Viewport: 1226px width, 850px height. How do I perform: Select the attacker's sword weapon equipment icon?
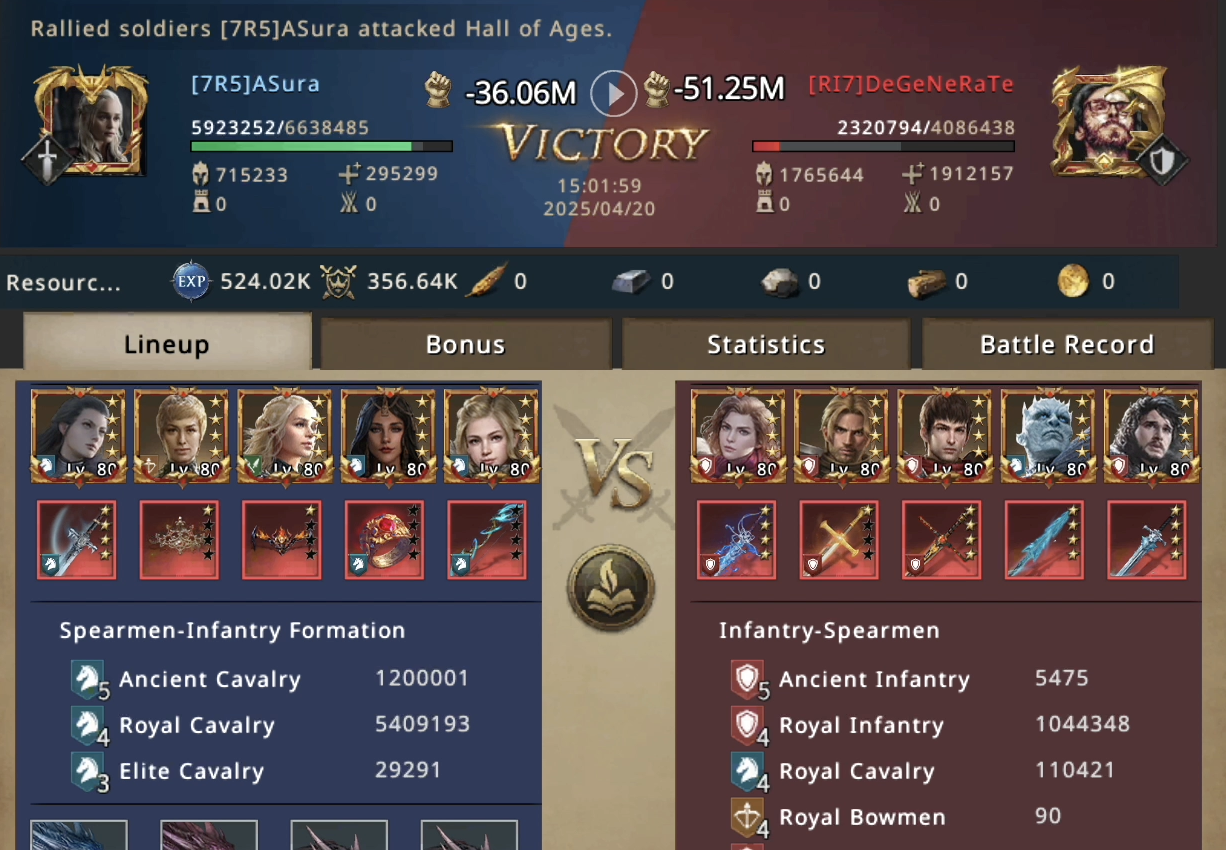point(77,540)
